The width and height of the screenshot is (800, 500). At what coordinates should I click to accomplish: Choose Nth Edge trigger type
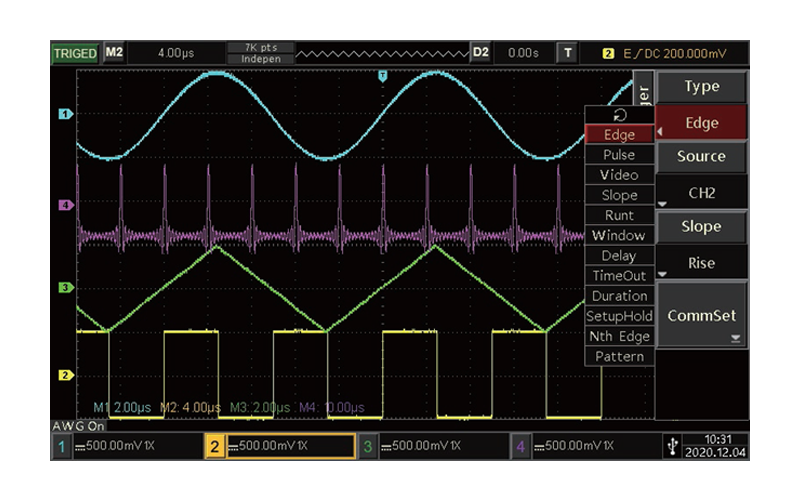coord(619,336)
